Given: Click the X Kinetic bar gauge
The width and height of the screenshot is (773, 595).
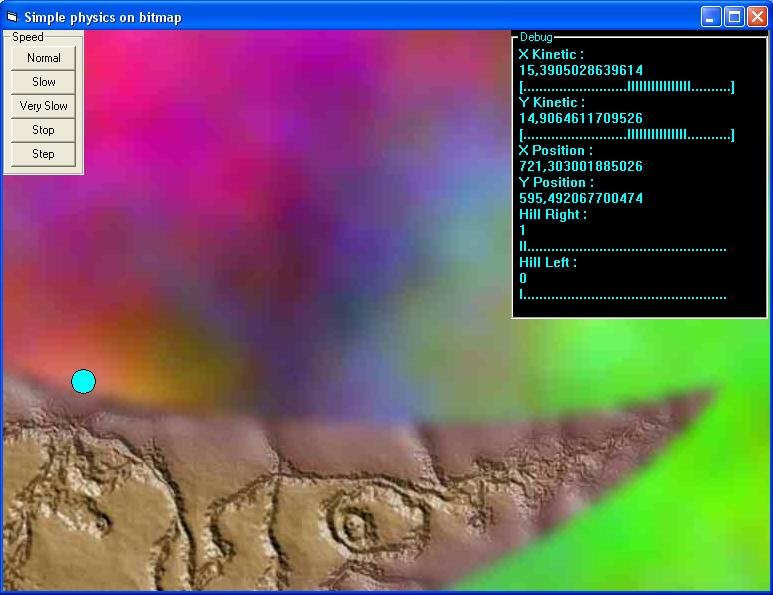Looking at the screenshot, I should (x=627, y=87).
